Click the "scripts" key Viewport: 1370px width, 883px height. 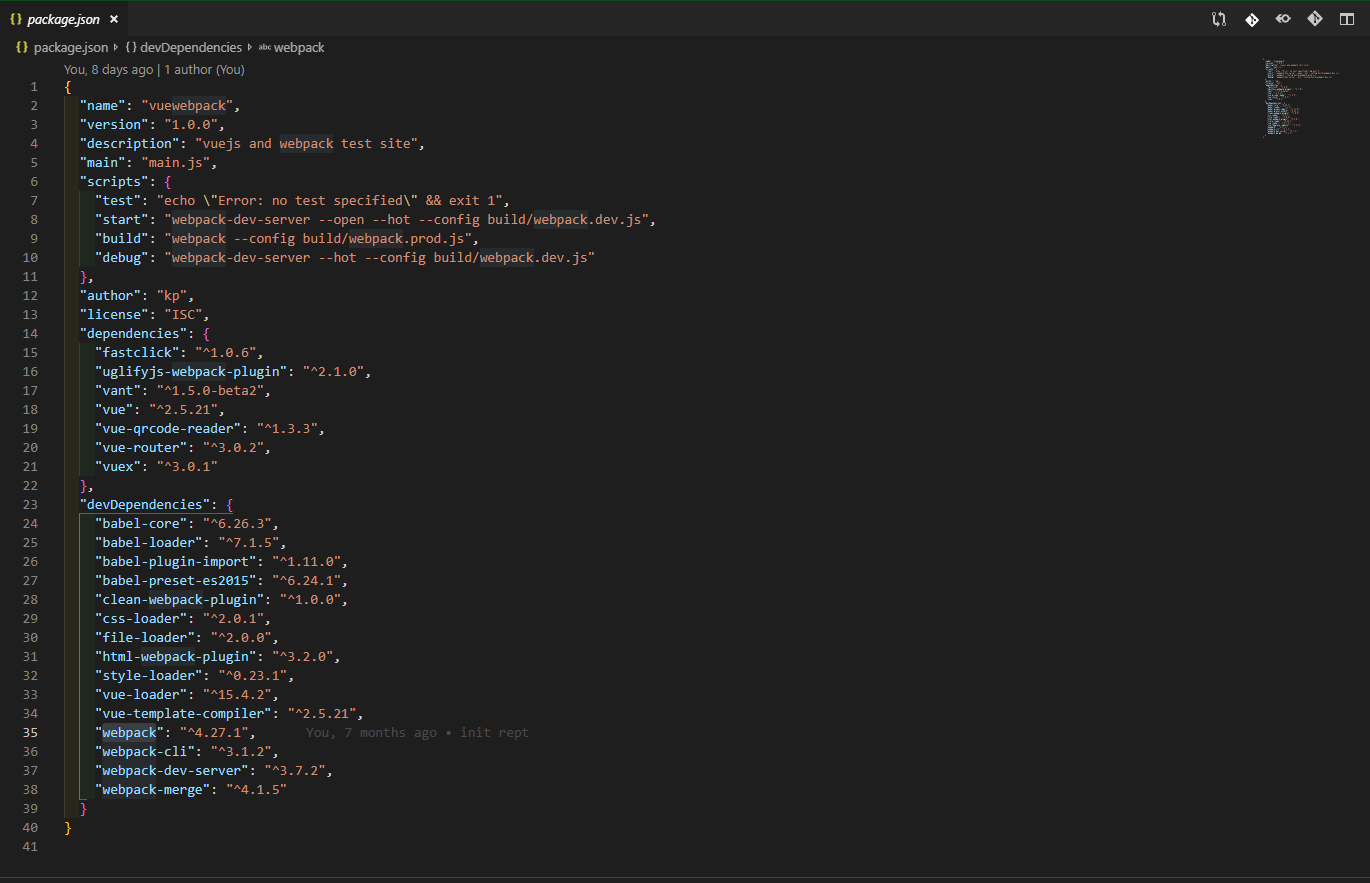(x=115, y=182)
